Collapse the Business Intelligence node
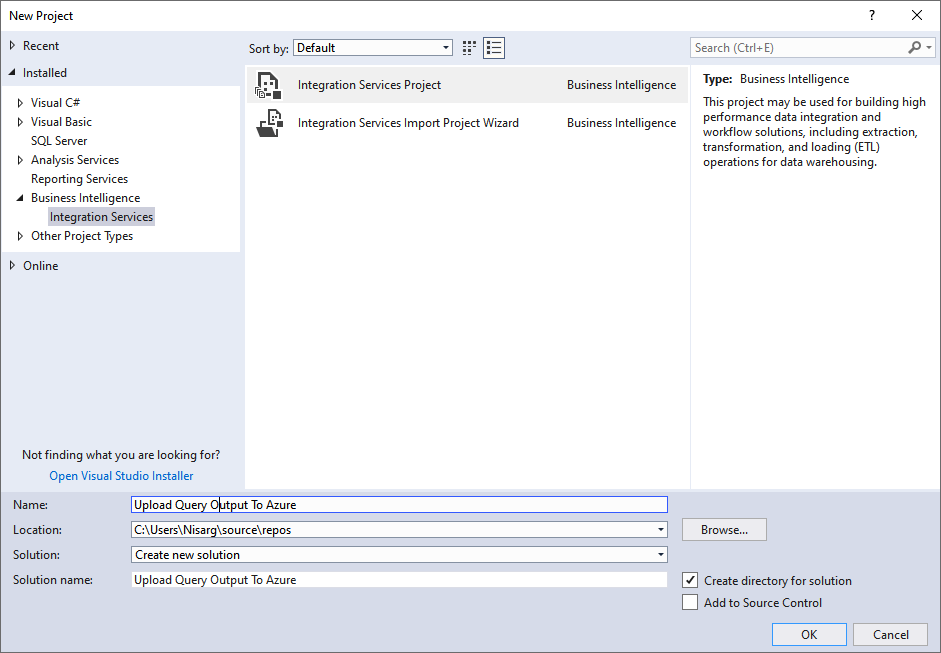941x653 pixels. point(21,198)
